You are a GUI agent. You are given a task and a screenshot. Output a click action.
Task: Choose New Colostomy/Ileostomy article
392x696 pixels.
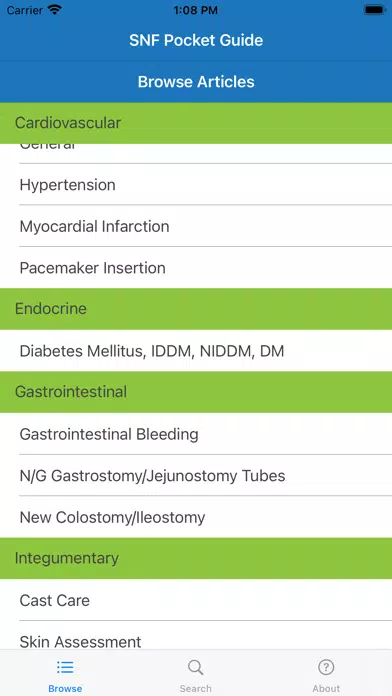[196, 518]
